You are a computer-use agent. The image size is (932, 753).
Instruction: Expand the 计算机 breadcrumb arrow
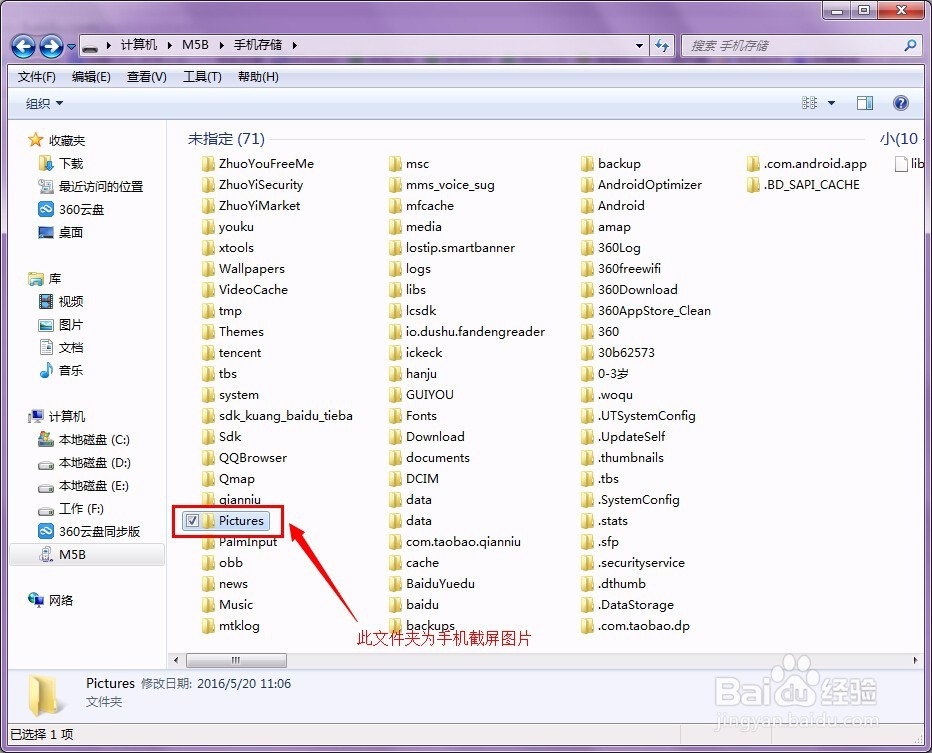[169, 45]
